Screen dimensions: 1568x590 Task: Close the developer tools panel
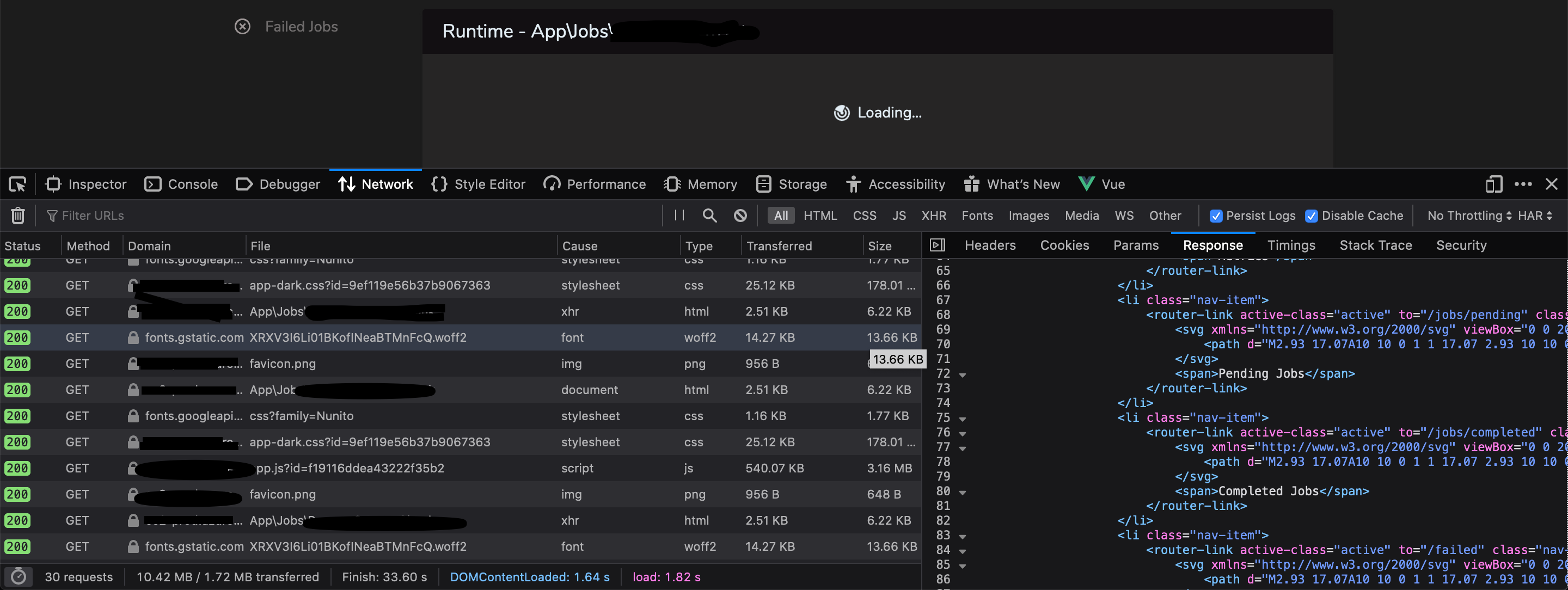tap(1552, 185)
